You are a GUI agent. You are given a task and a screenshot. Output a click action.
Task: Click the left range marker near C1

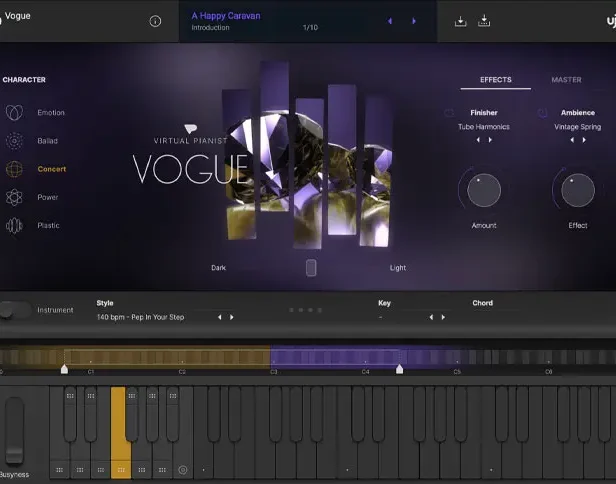(64, 369)
